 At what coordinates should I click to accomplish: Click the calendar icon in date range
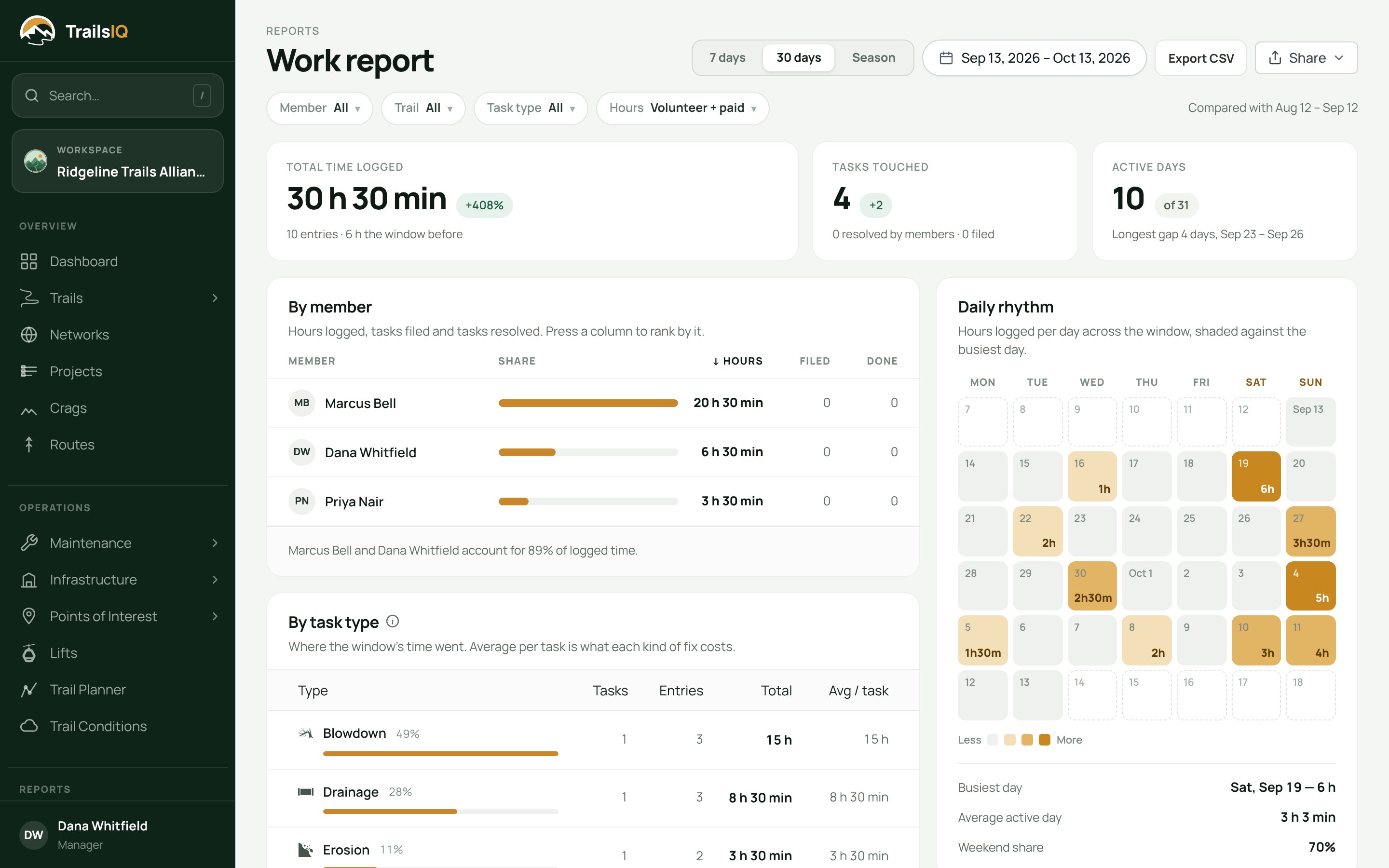[x=946, y=58]
